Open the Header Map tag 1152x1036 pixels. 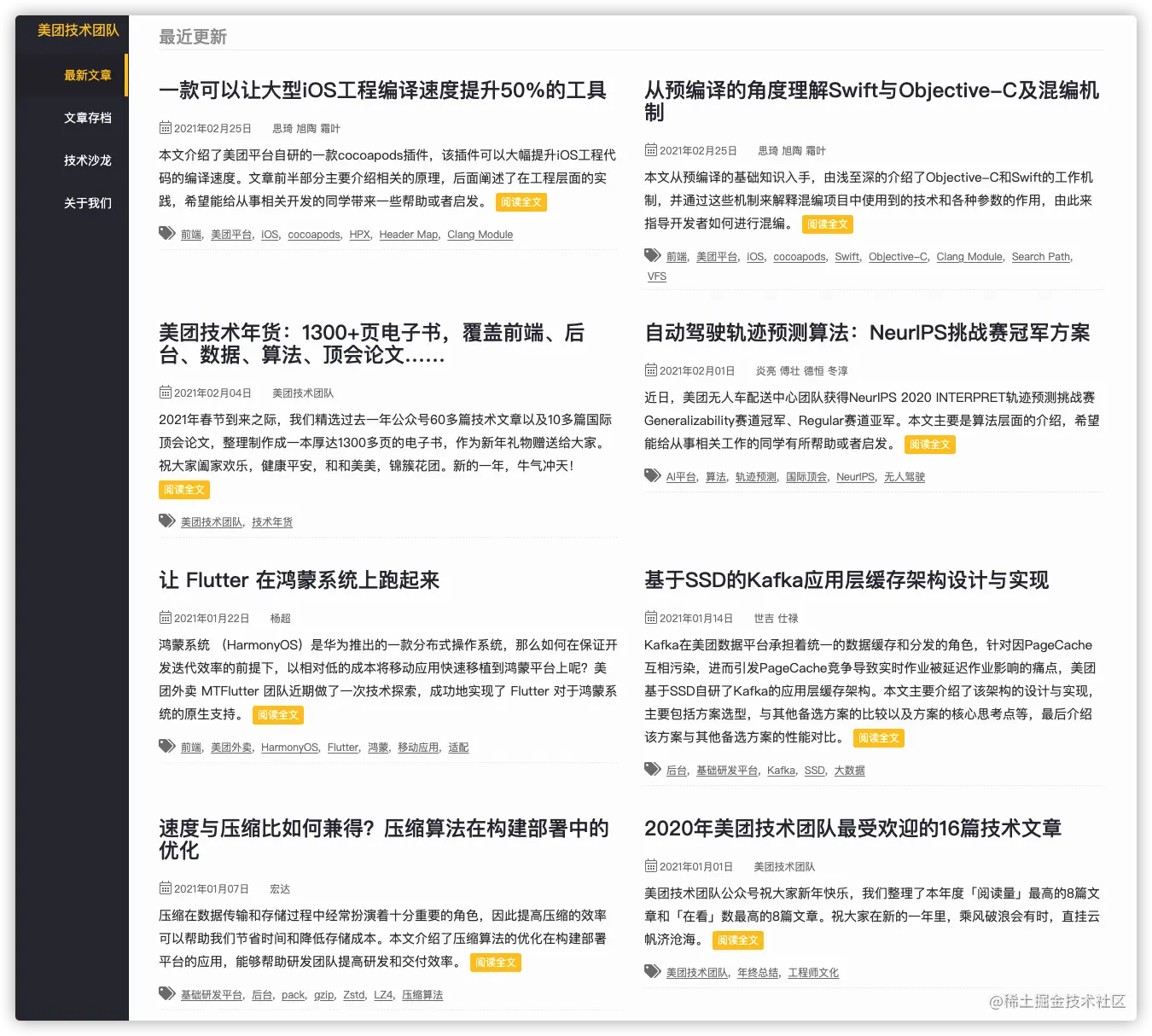click(409, 235)
